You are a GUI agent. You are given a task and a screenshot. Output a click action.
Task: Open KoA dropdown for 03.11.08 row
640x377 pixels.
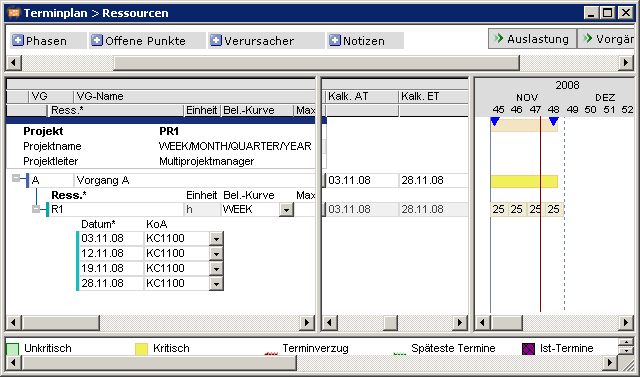(216, 239)
